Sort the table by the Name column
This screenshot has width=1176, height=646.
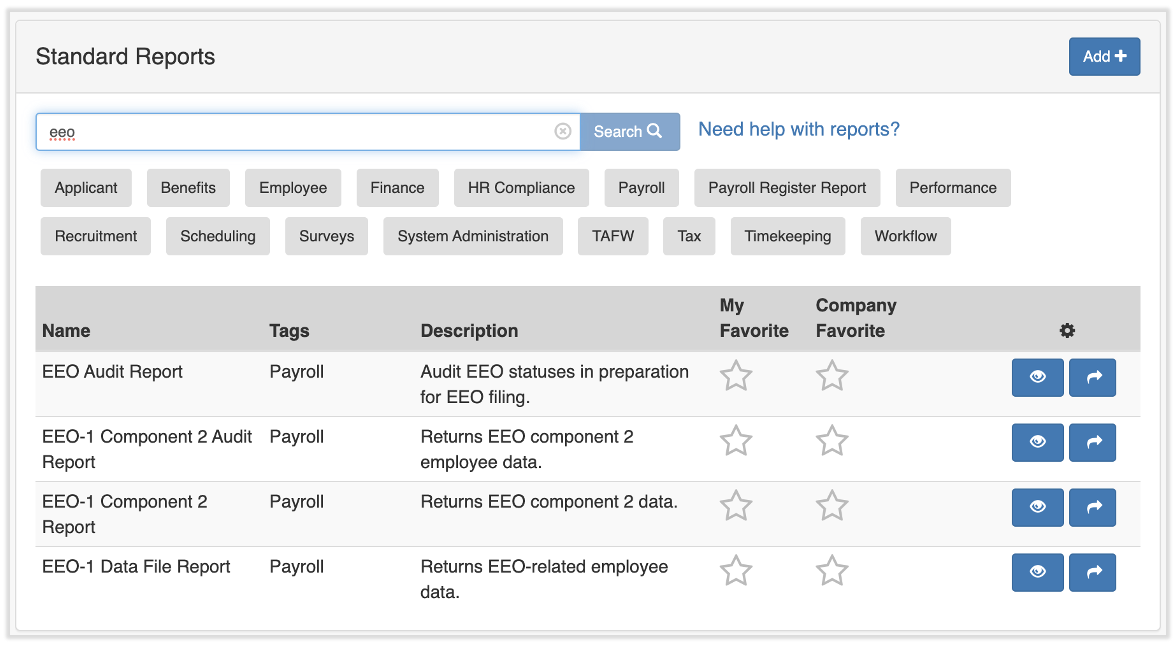(66, 330)
